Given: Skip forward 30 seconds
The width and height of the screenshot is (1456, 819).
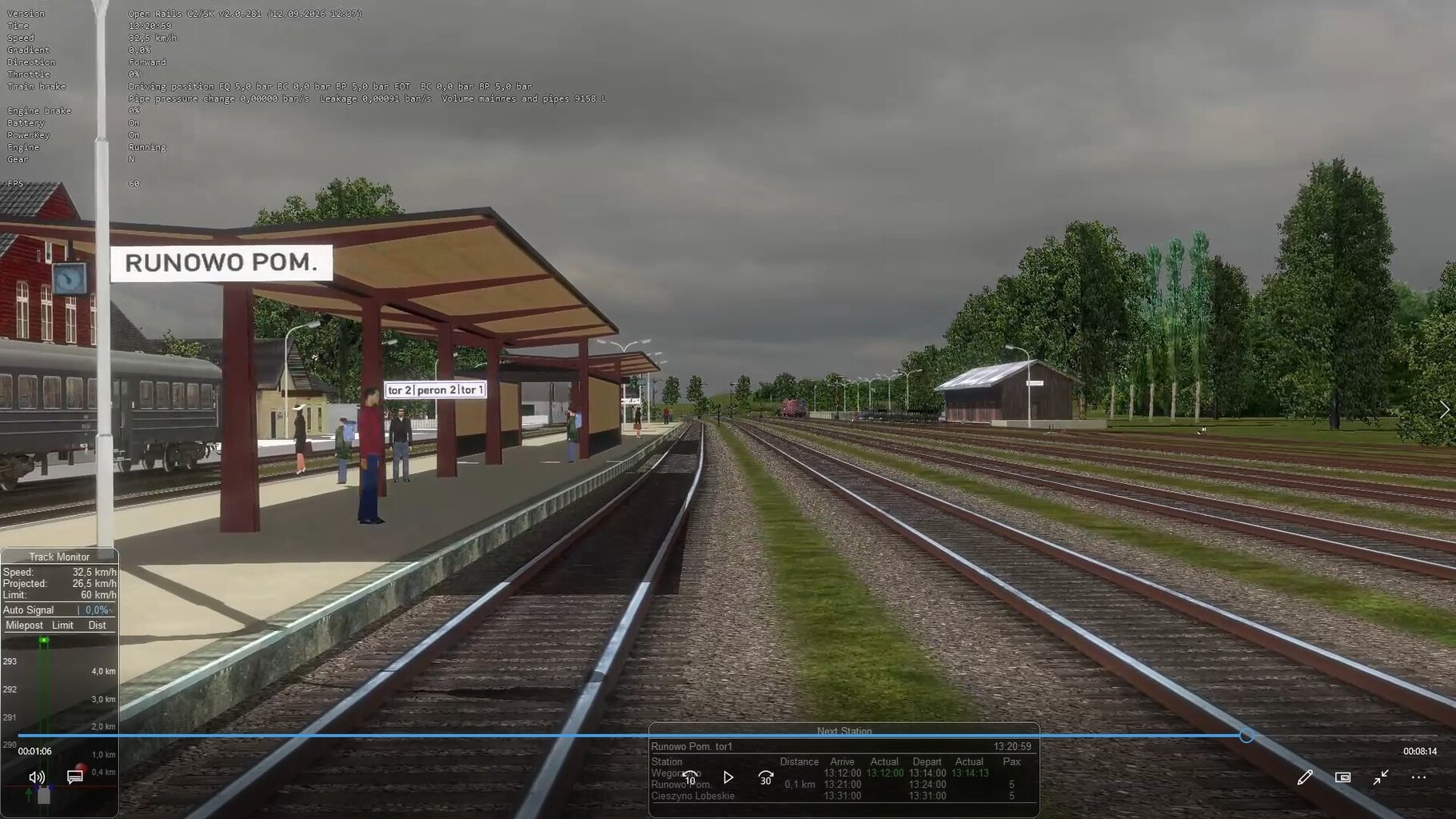Looking at the screenshot, I should 765,777.
